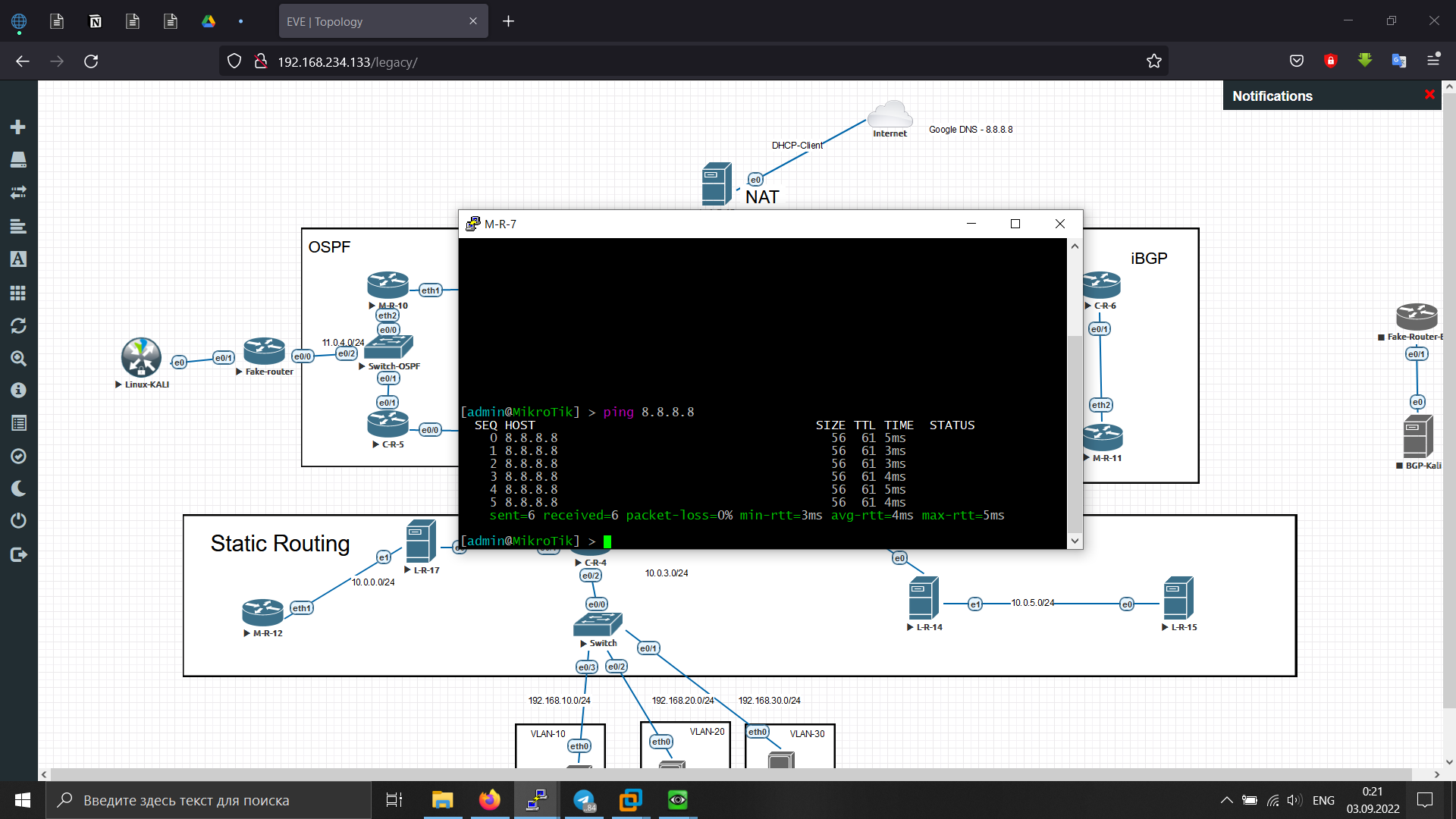Select the Switch node in Static Routing
Viewport: 1456px width, 819px height.
click(x=598, y=625)
